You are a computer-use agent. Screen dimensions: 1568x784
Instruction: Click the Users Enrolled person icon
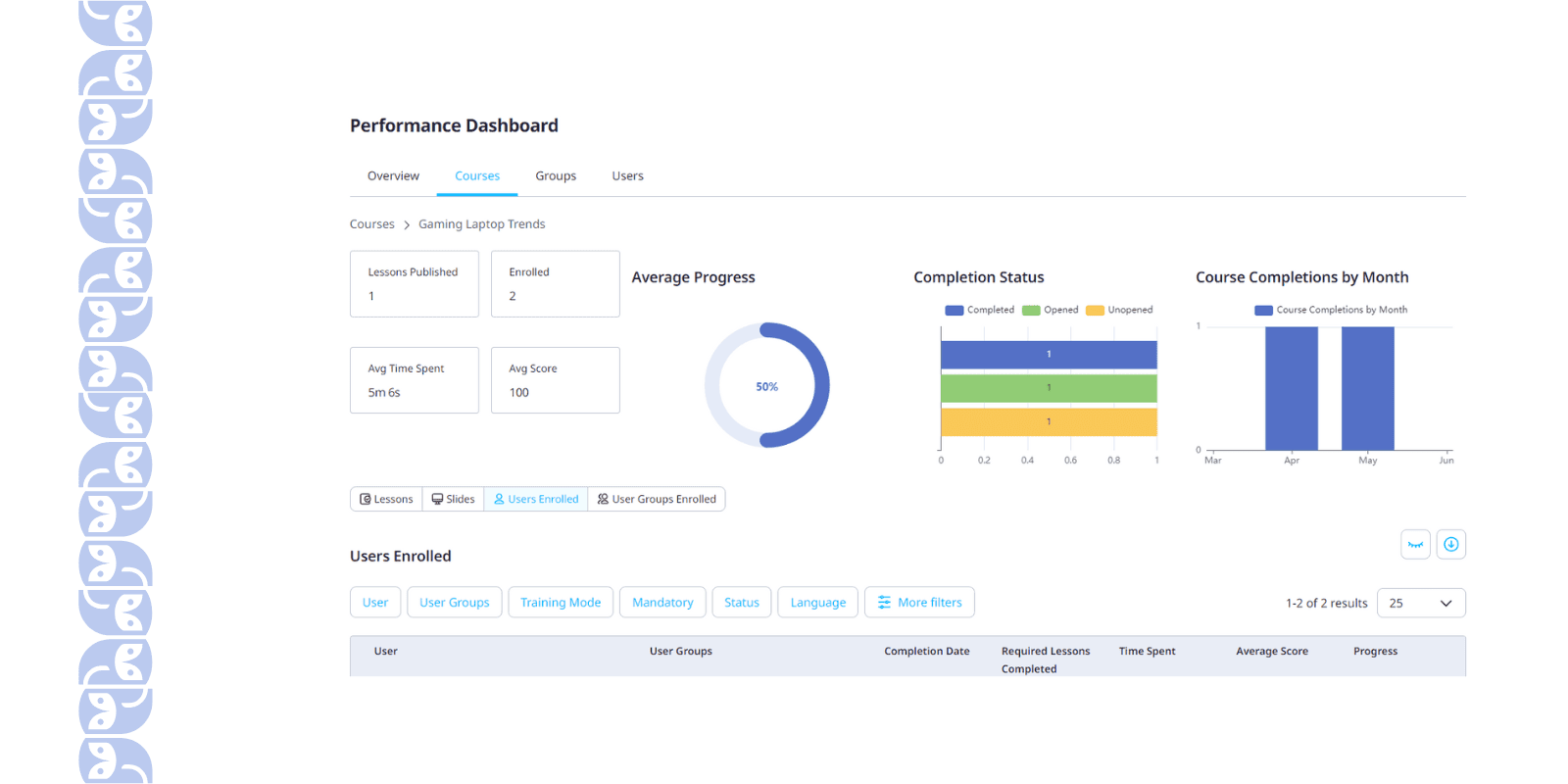(499, 499)
